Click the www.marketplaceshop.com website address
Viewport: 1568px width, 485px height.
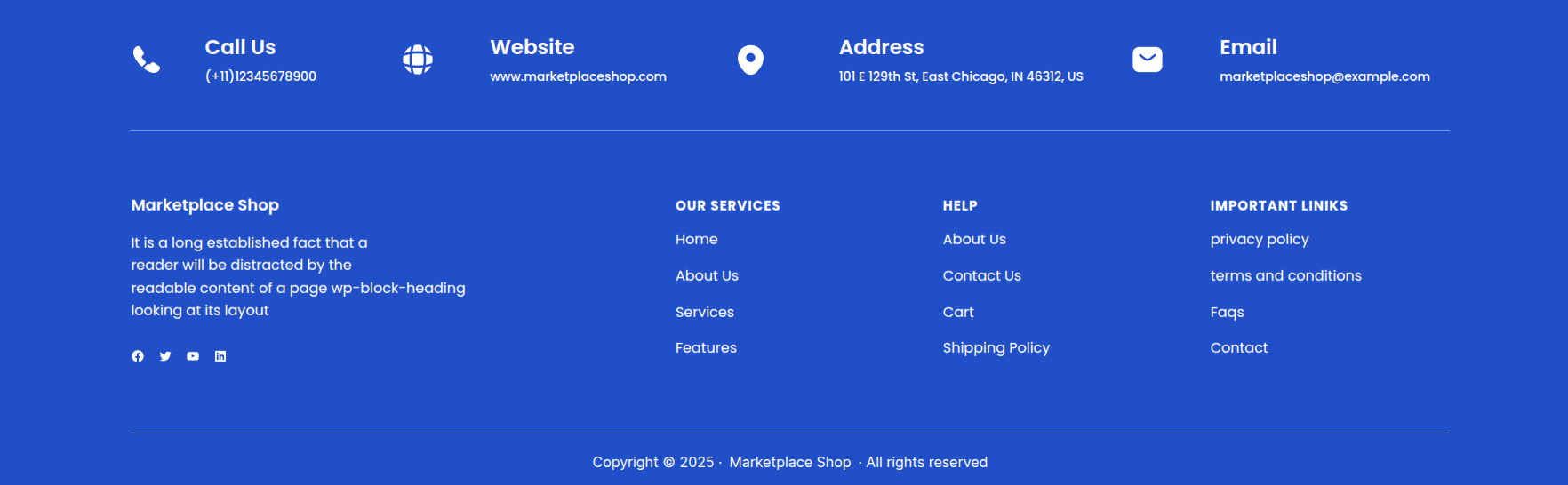pyautogui.click(x=578, y=76)
